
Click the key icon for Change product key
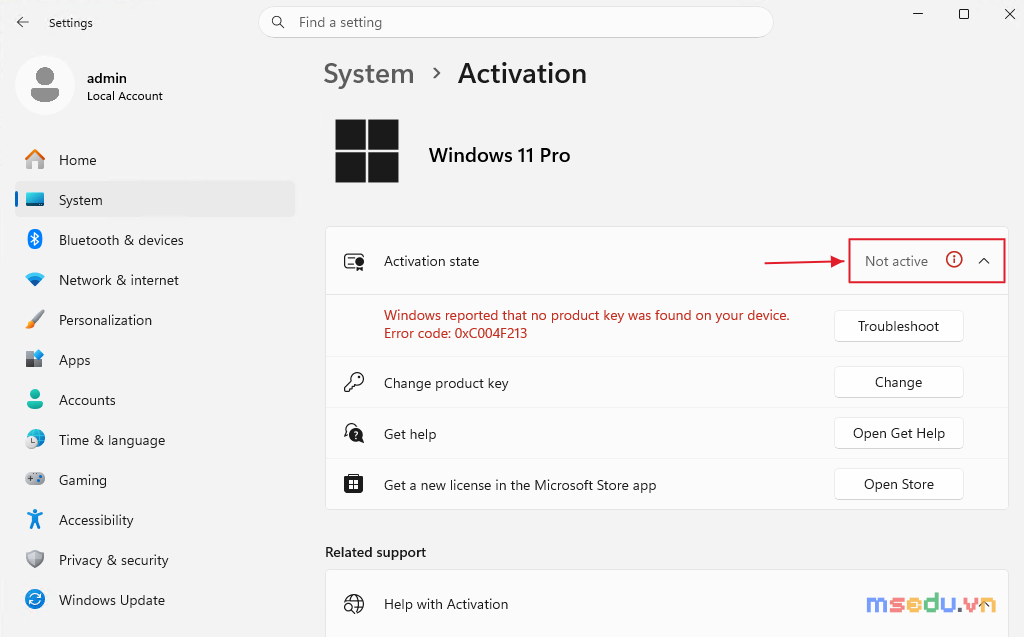click(354, 382)
